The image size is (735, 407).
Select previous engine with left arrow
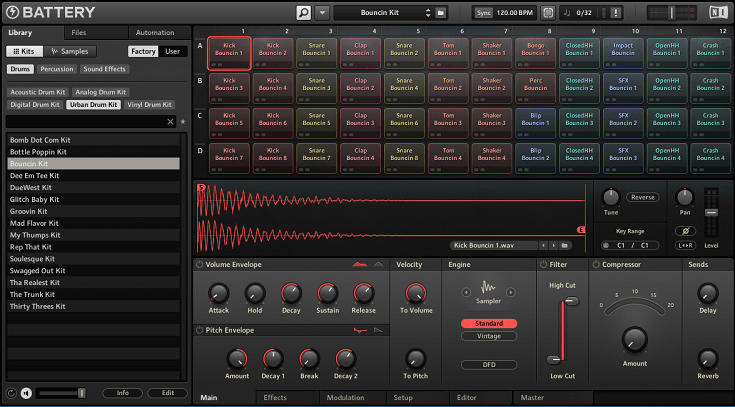click(466, 292)
